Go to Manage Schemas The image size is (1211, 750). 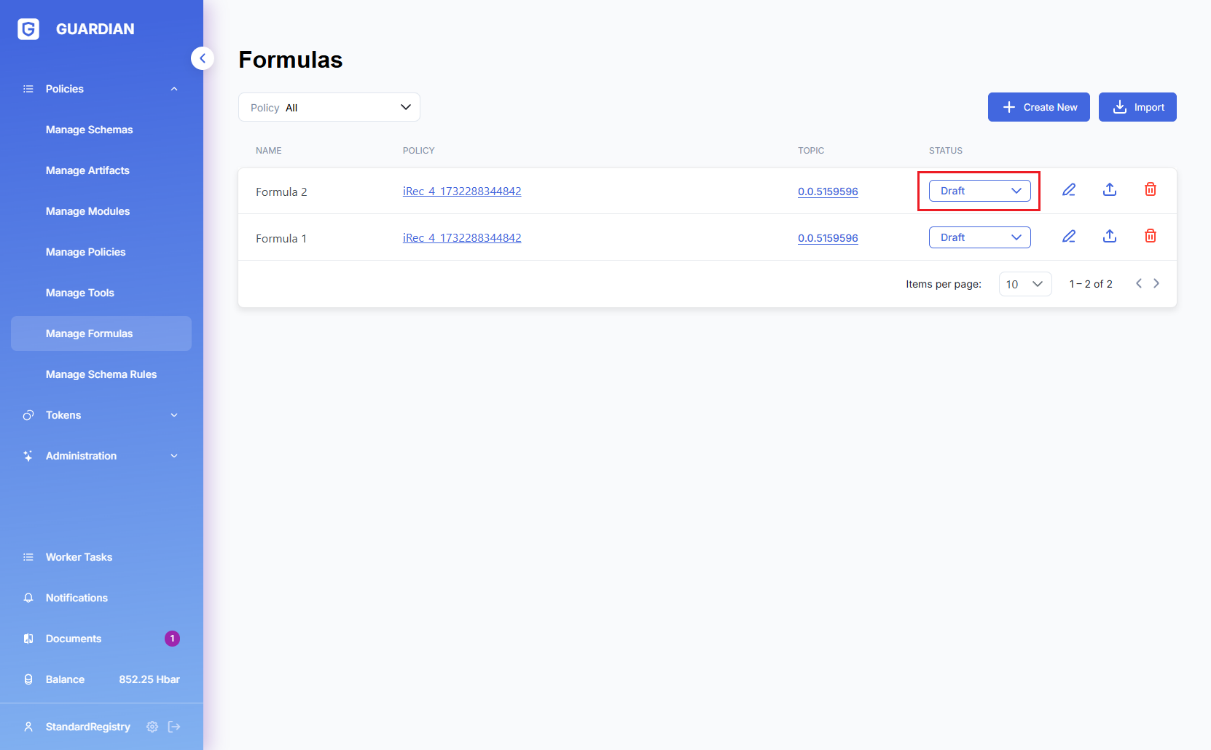click(89, 130)
